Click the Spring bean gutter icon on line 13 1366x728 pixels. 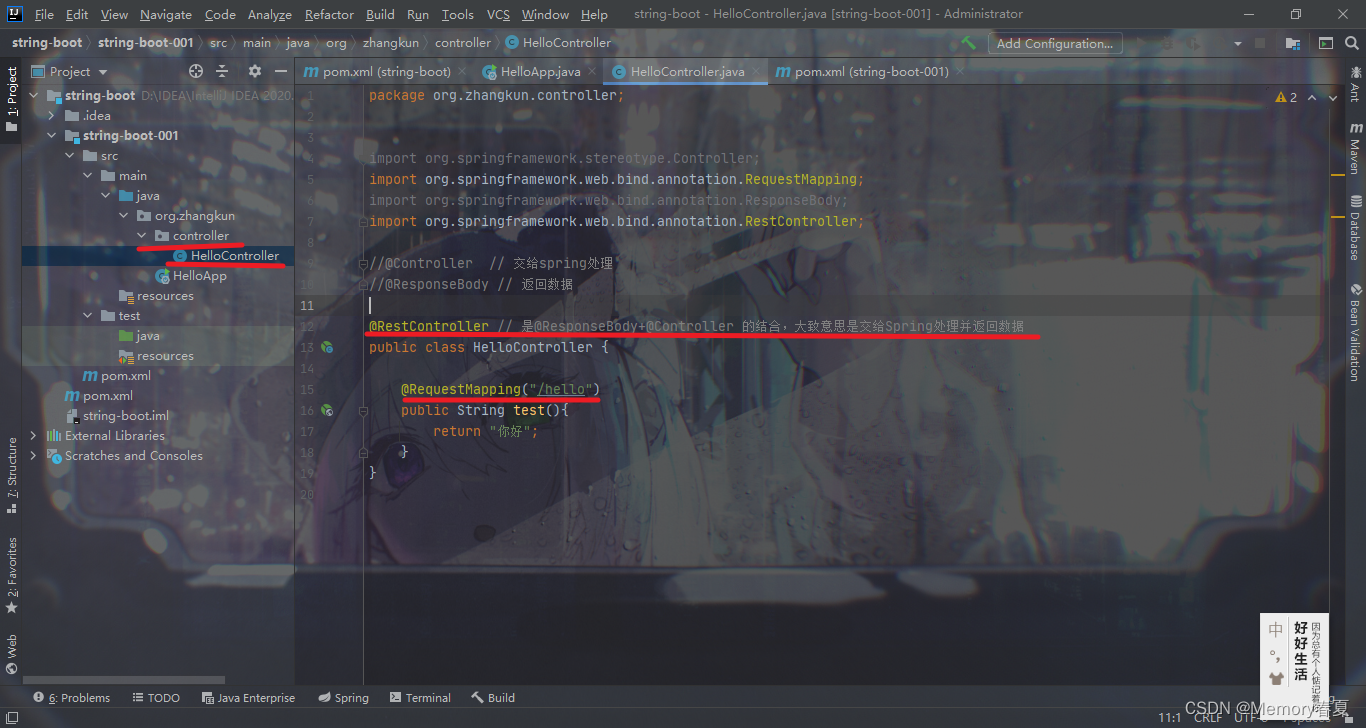tap(325, 347)
